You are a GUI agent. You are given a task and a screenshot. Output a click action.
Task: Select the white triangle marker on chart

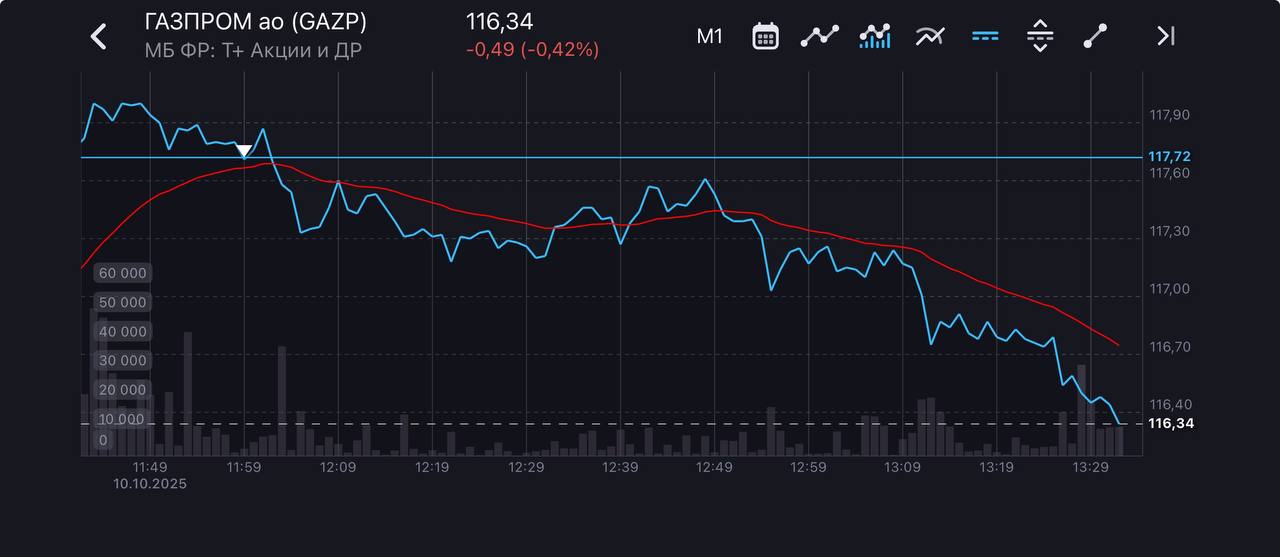(244, 152)
